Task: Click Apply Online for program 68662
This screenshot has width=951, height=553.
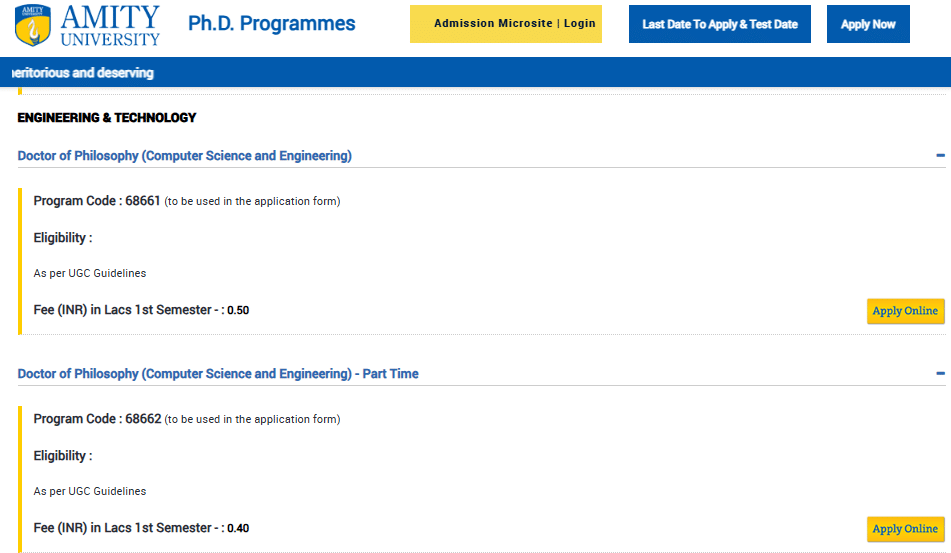Action: pyautogui.click(x=904, y=529)
